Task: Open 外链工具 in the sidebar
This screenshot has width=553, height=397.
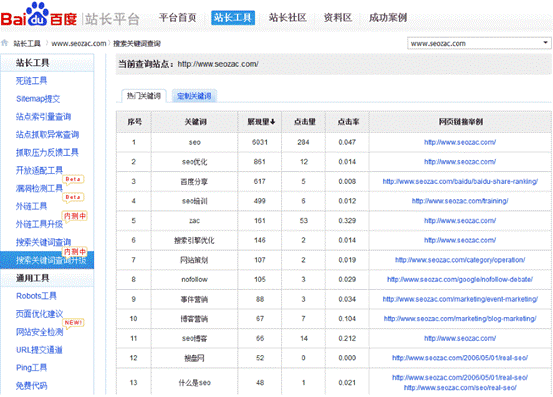Action: [31, 206]
